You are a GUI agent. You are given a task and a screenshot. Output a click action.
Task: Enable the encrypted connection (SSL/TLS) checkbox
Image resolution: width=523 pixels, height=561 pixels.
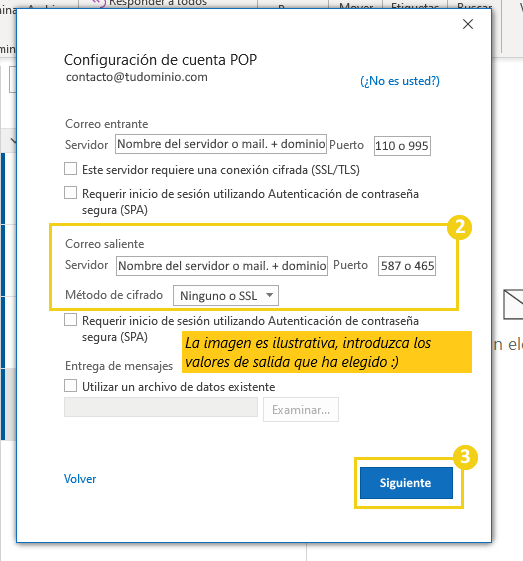[x=70, y=169]
